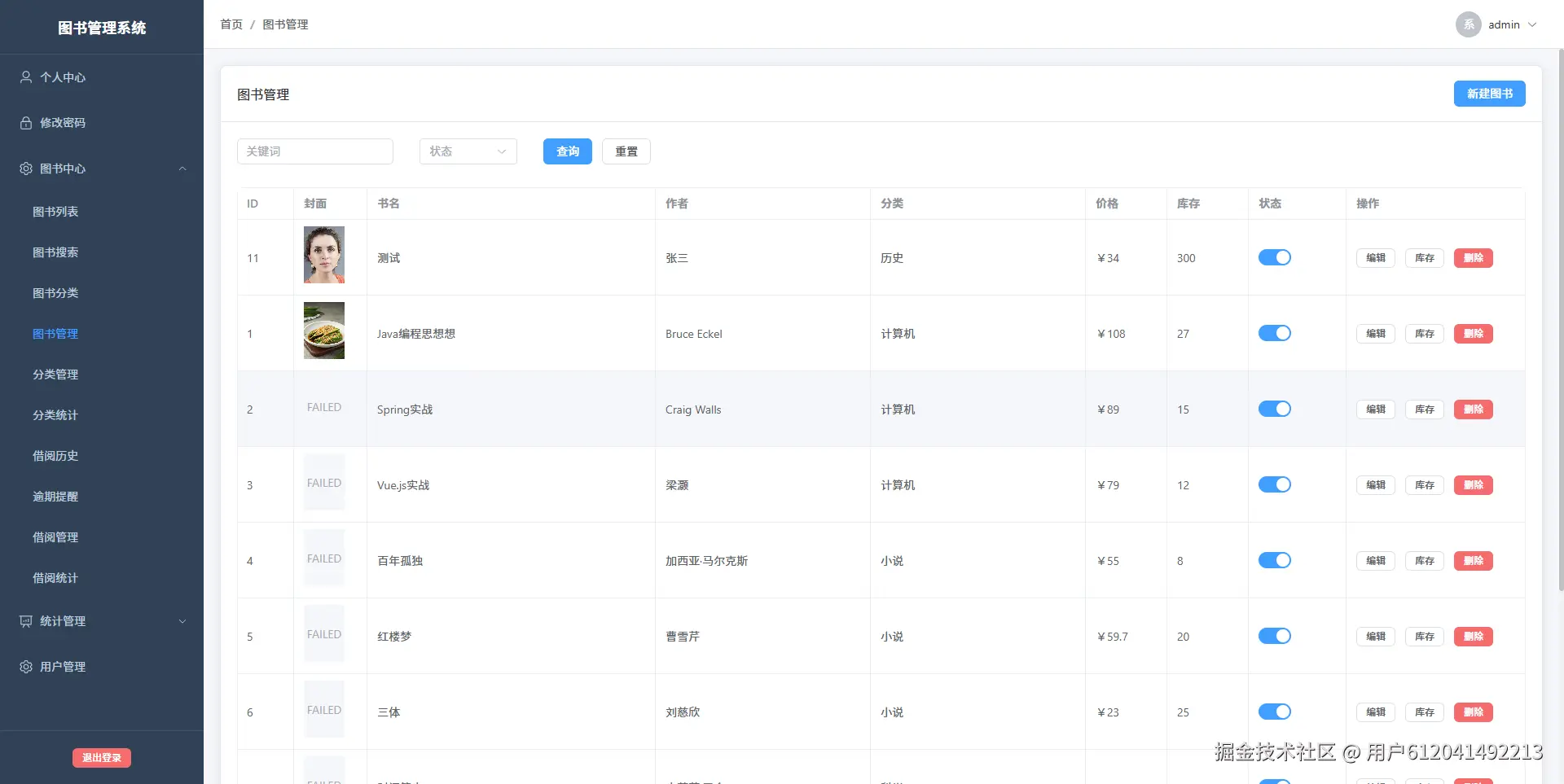Click price cell ¥59.7

click(x=1113, y=637)
